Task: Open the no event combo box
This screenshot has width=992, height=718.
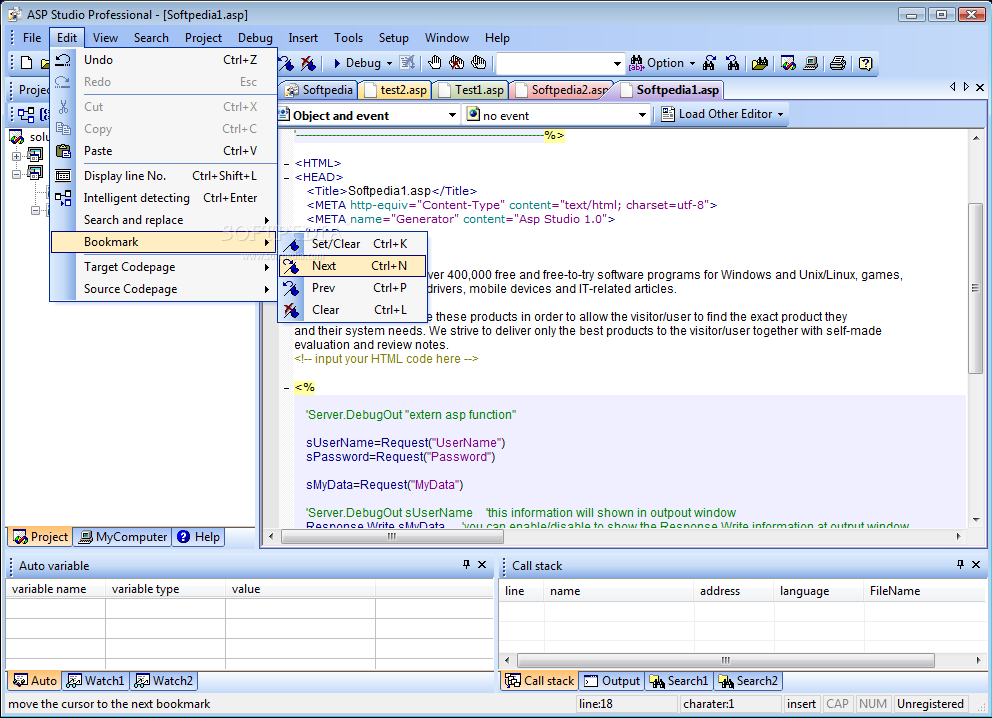Action: click(557, 115)
